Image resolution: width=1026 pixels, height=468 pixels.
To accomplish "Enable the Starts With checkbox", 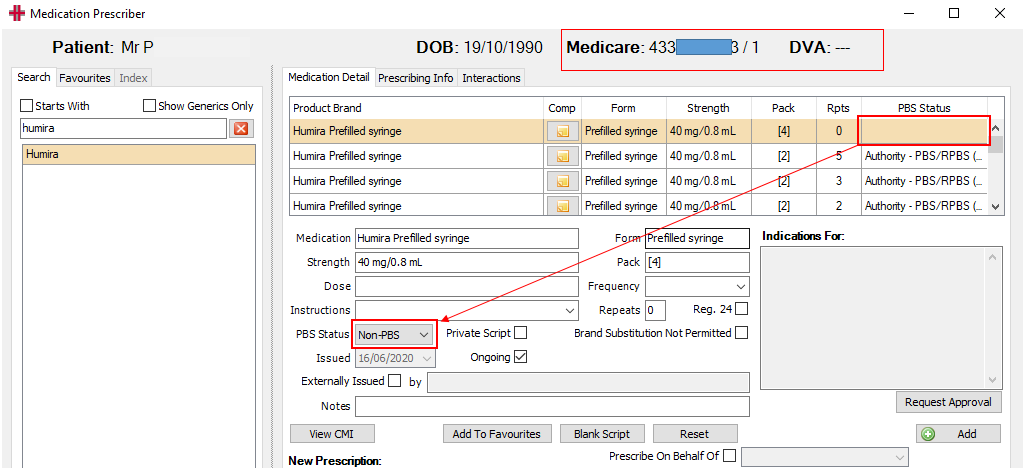I will [x=27, y=106].
